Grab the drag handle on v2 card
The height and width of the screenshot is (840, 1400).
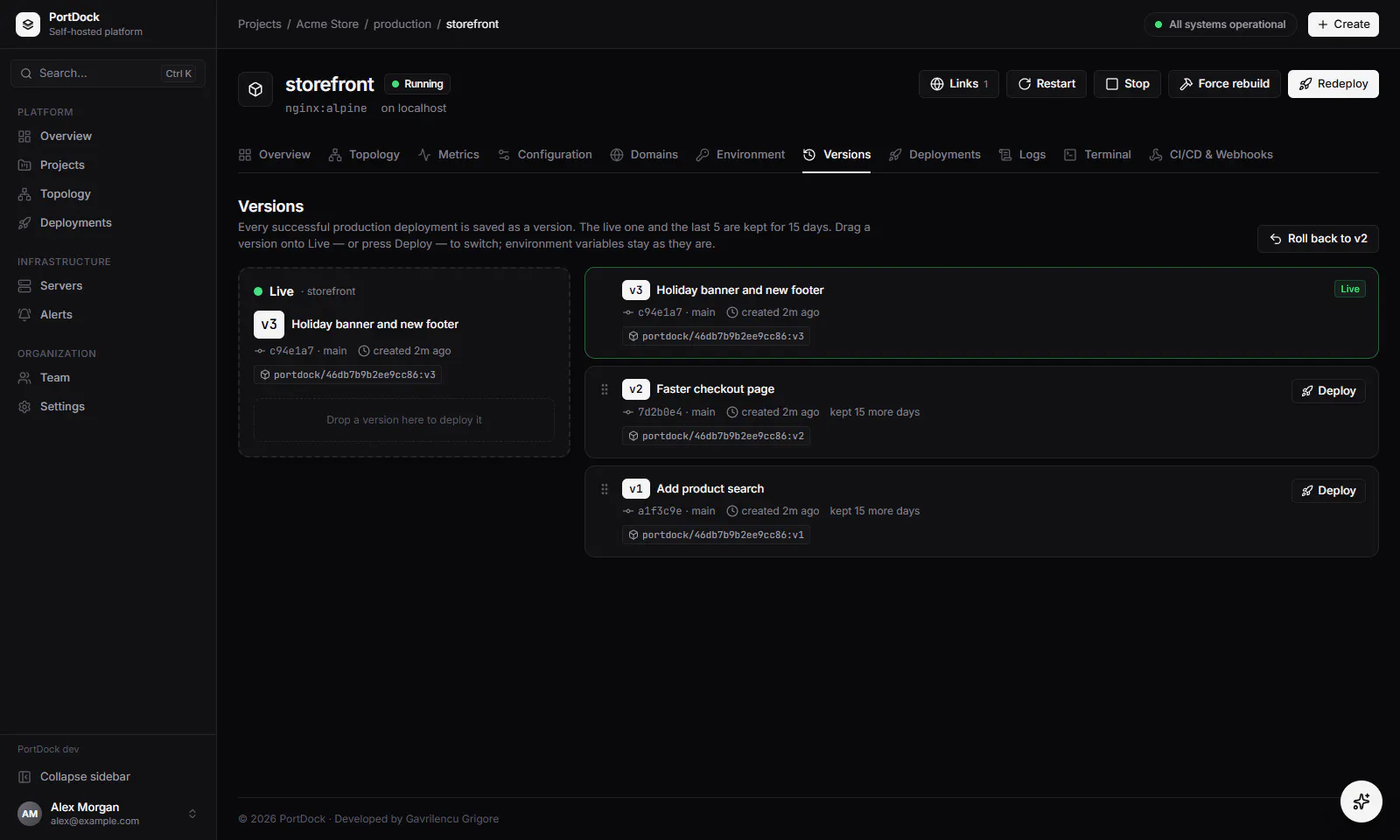coord(605,389)
